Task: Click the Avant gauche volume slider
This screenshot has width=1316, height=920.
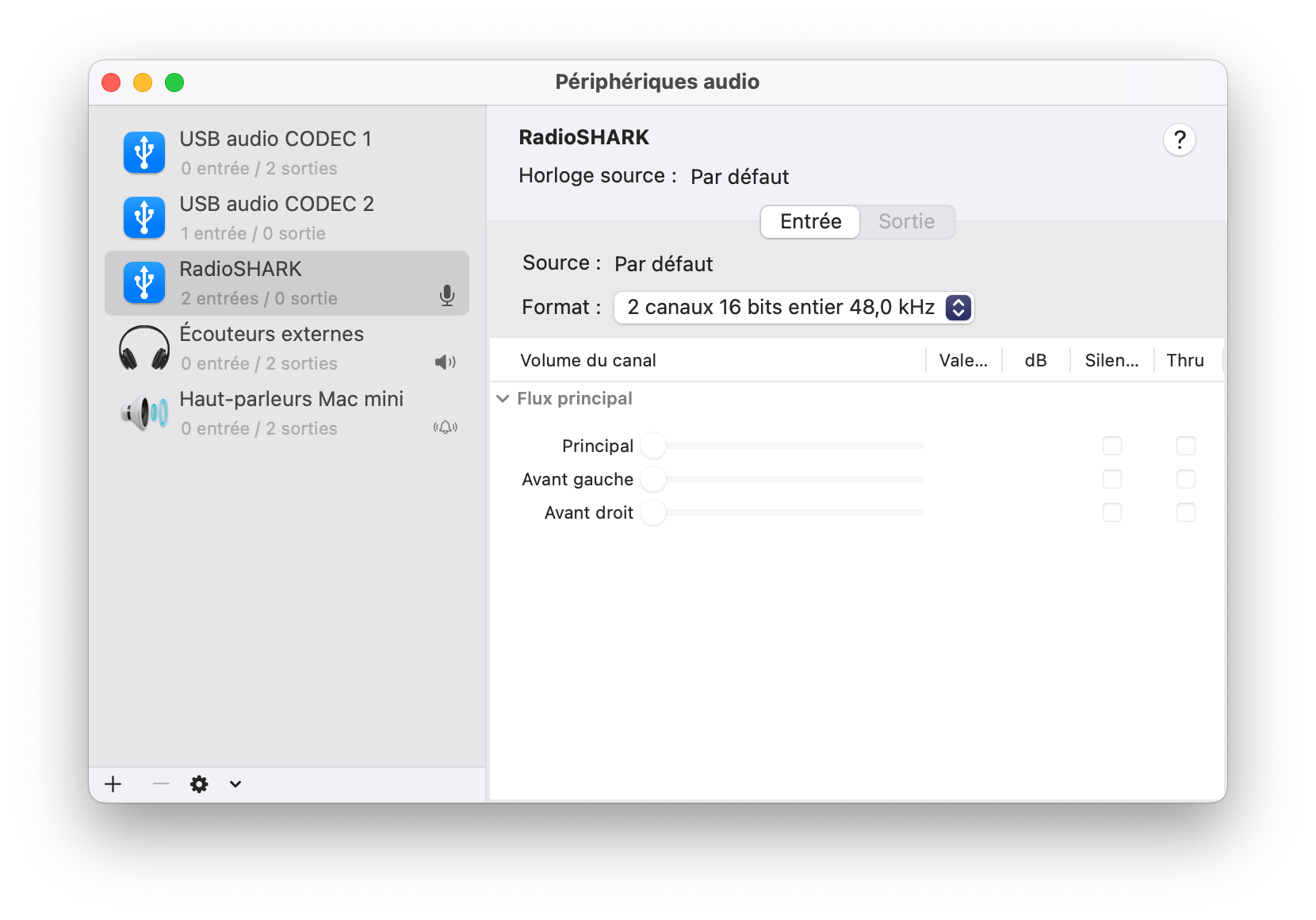Action: (x=782, y=479)
